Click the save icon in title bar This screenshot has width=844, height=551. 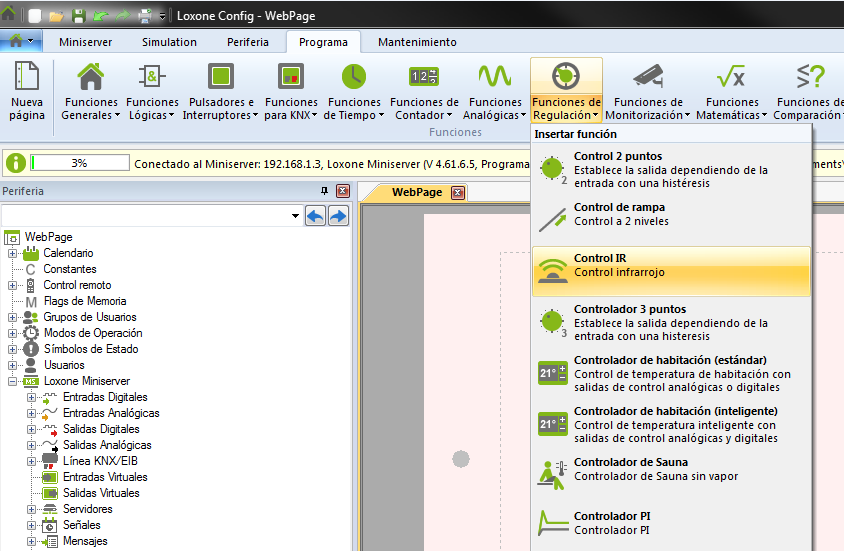coord(78,16)
